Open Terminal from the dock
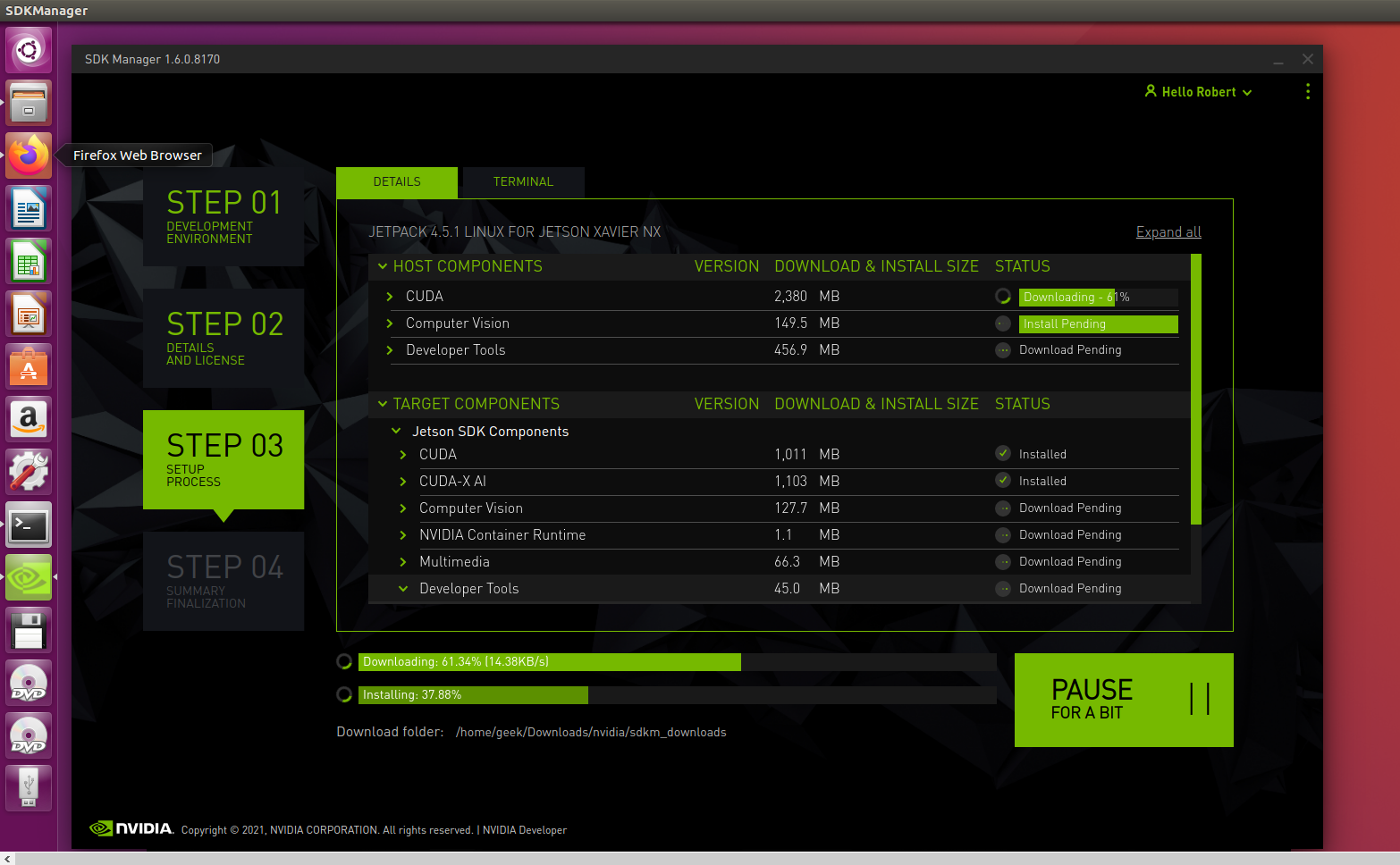1400x865 pixels. pos(29,525)
